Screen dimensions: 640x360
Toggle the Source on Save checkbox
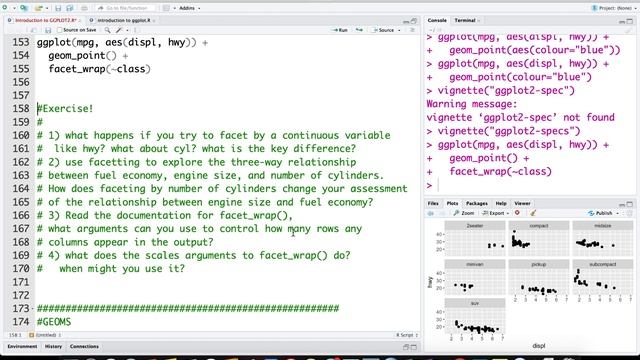coord(60,30)
